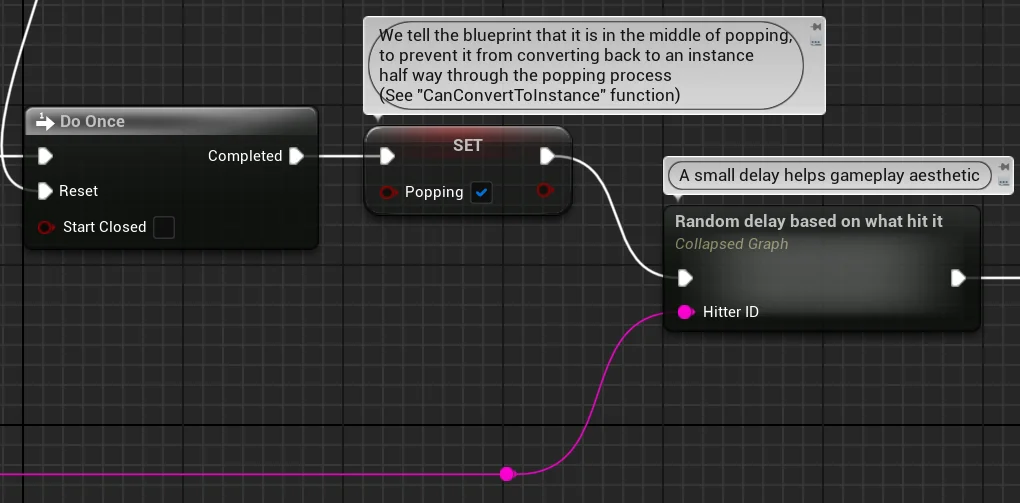Select the magenta reroute node on the wire
This screenshot has height=503, width=1020.
point(507,473)
